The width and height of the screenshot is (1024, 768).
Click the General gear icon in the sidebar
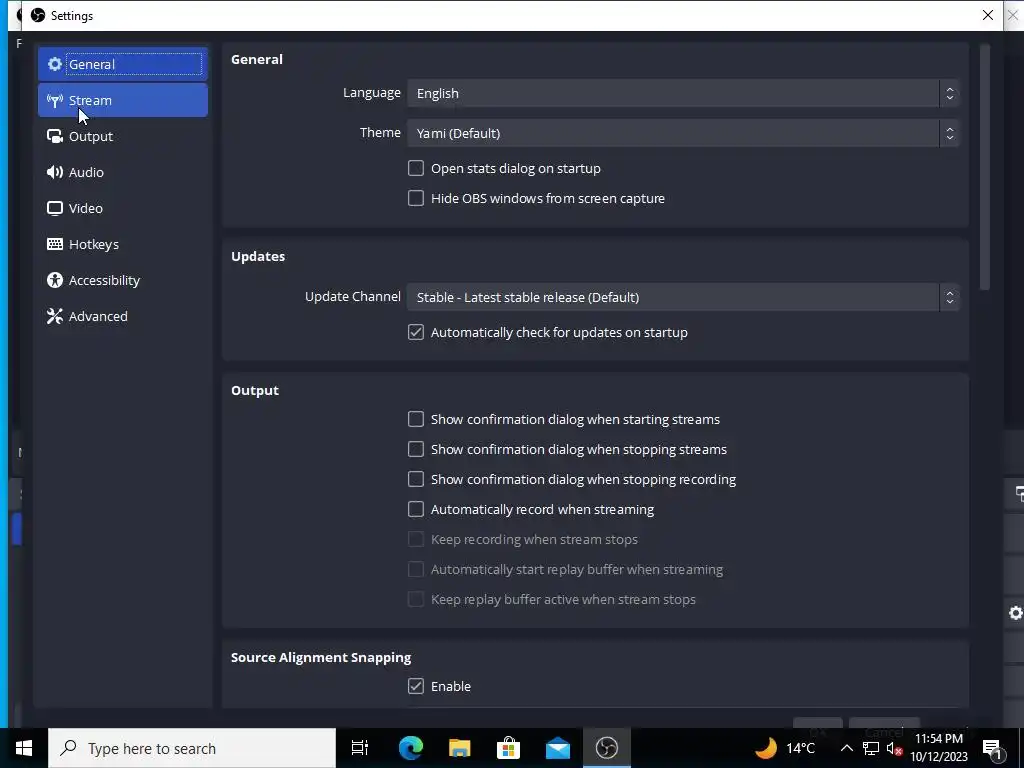[55, 64]
